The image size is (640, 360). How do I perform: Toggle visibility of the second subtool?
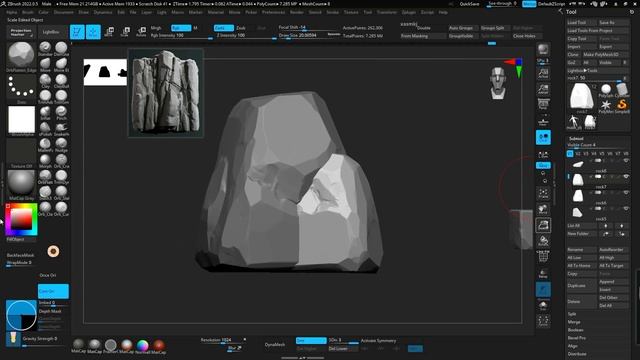(x=626, y=176)
